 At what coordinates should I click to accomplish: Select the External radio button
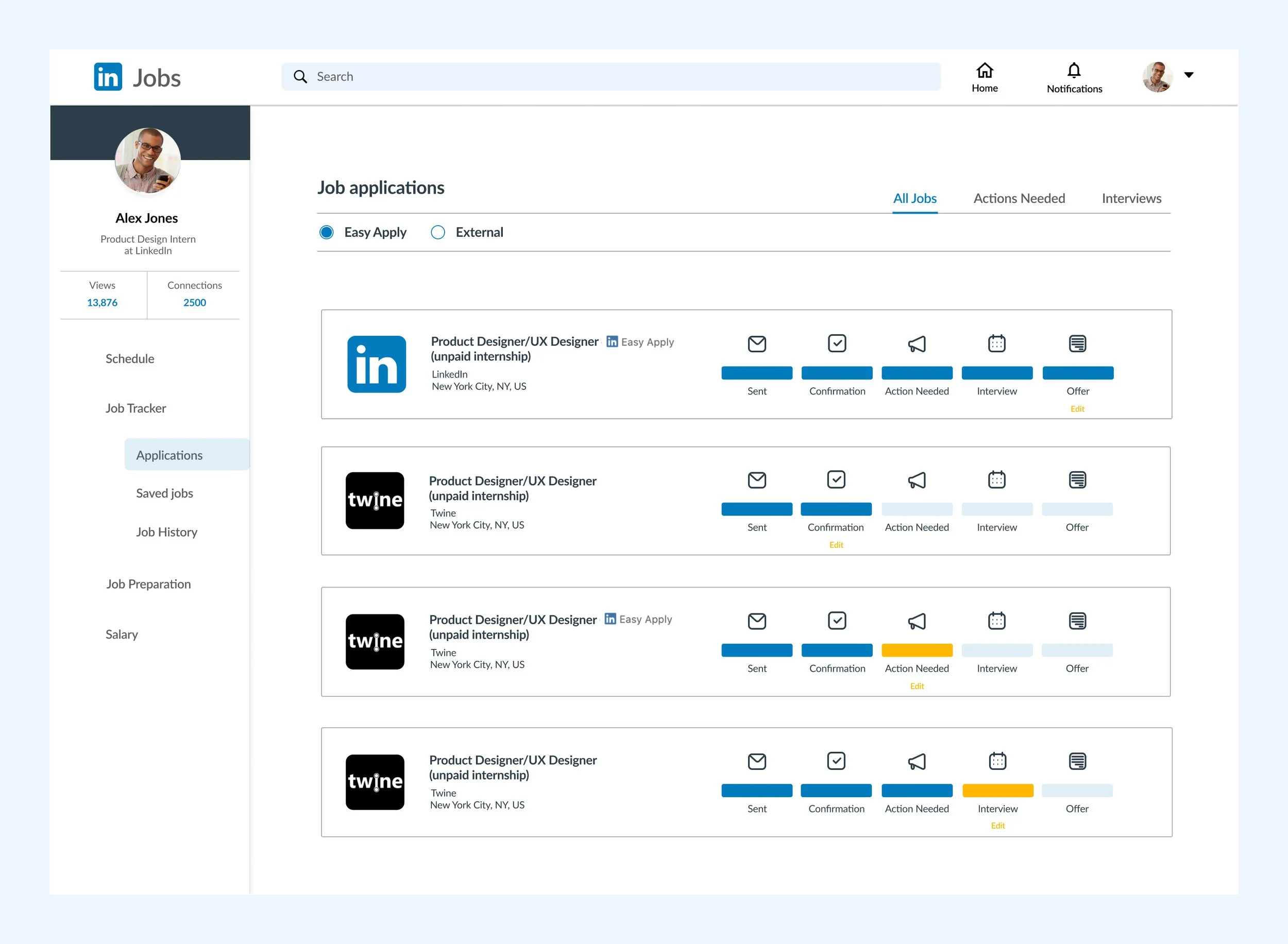click(x=437, y=232)
